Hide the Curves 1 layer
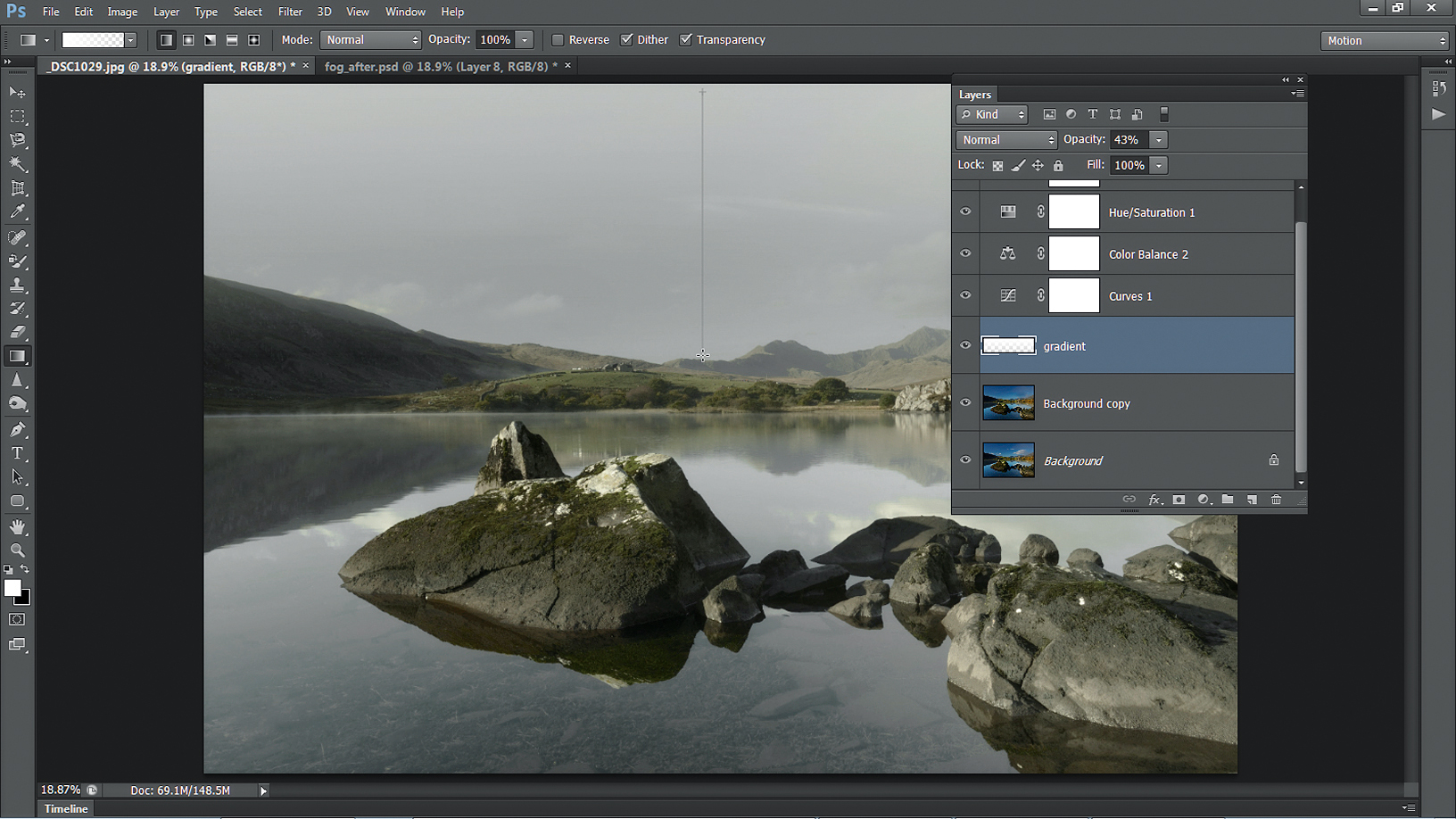Screen dimensions: 1456x819 pos(965,295)
